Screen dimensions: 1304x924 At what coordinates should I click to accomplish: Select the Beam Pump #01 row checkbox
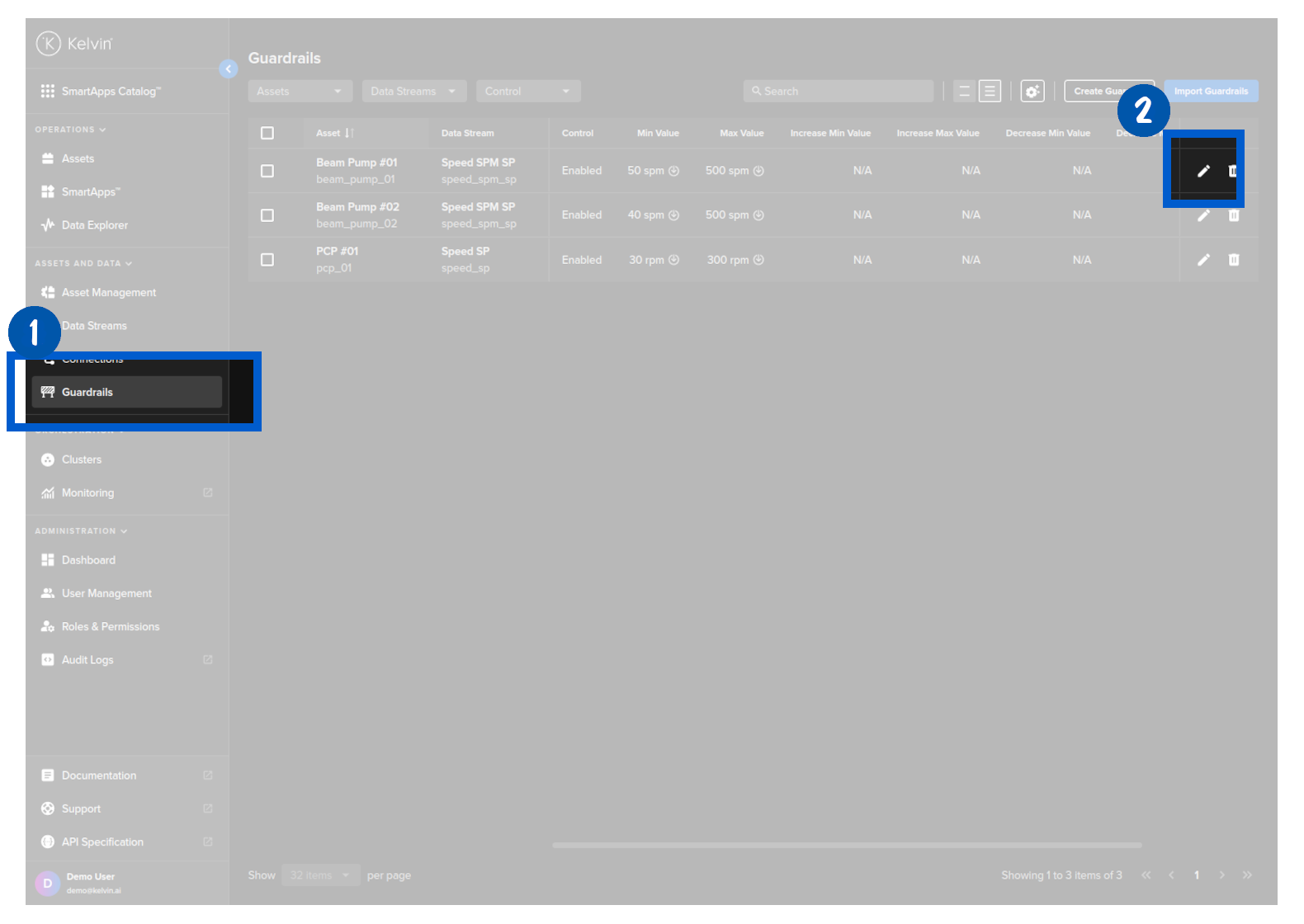tap(267, 171)
